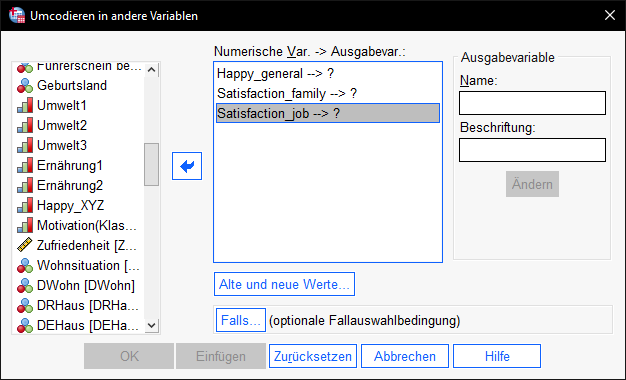Viewport: 626px width, 380px height.
Task: Click the nominal icon beside DEHaus
Action: click(x=25, y=325)
